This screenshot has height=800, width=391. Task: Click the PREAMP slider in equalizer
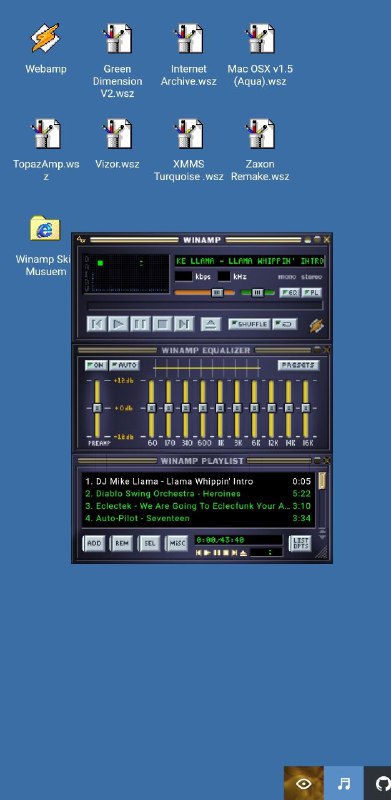click(x=97, y=408)
